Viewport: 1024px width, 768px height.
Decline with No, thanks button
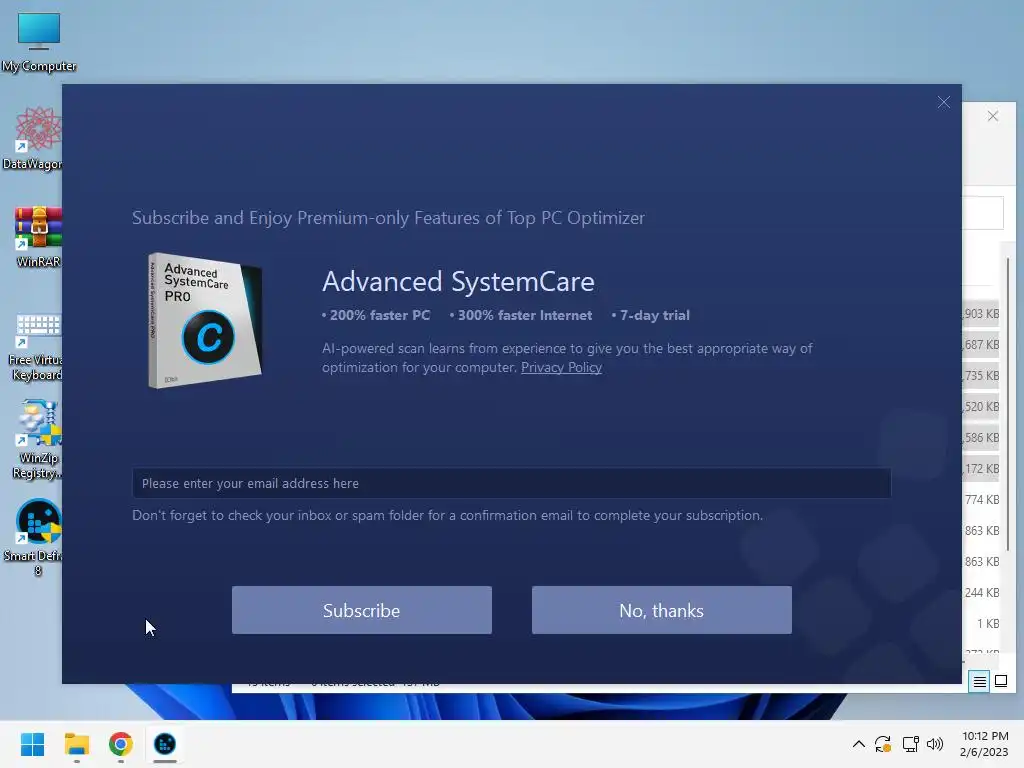pyautogui.click(x=662, y=610)
